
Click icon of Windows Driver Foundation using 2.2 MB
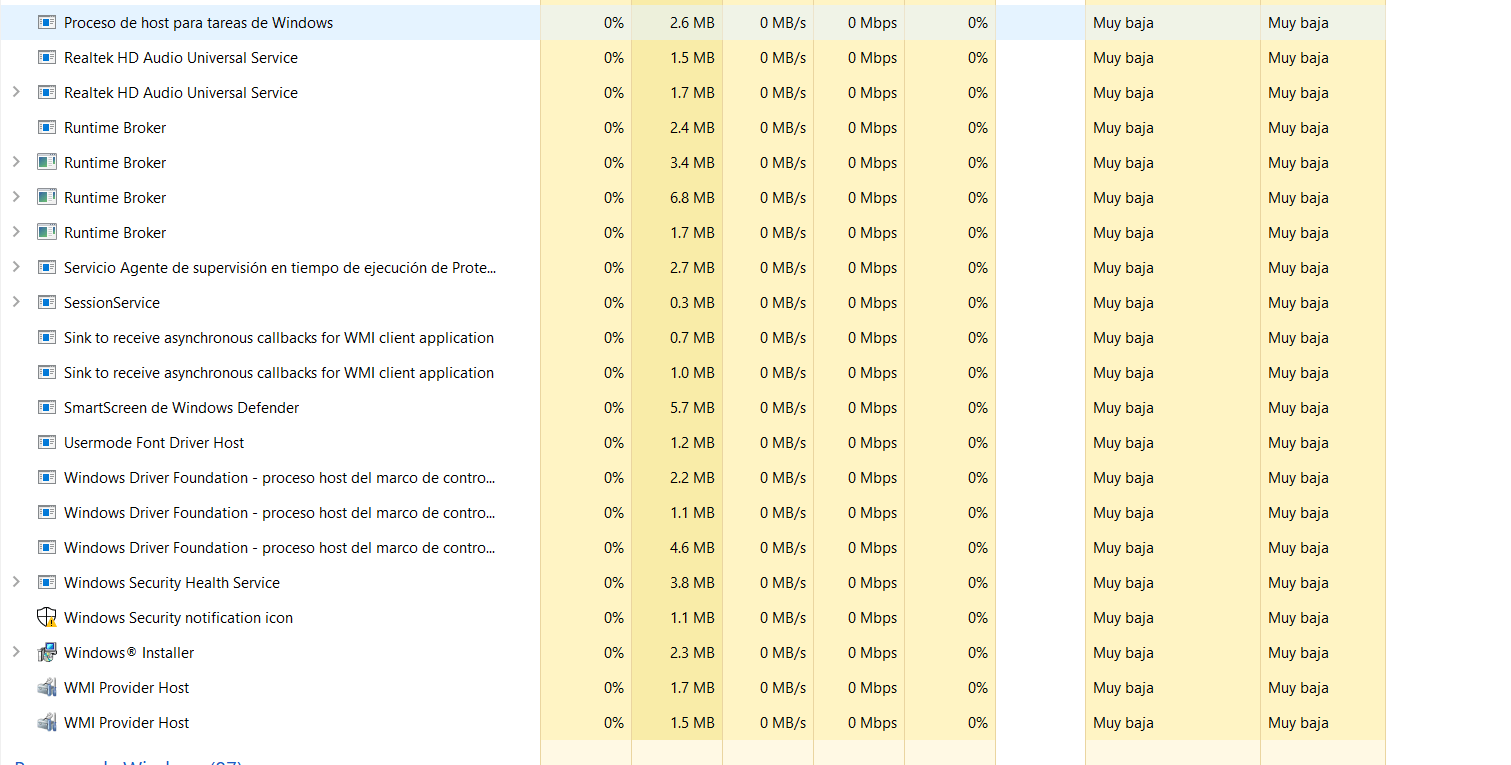[46, 477]
